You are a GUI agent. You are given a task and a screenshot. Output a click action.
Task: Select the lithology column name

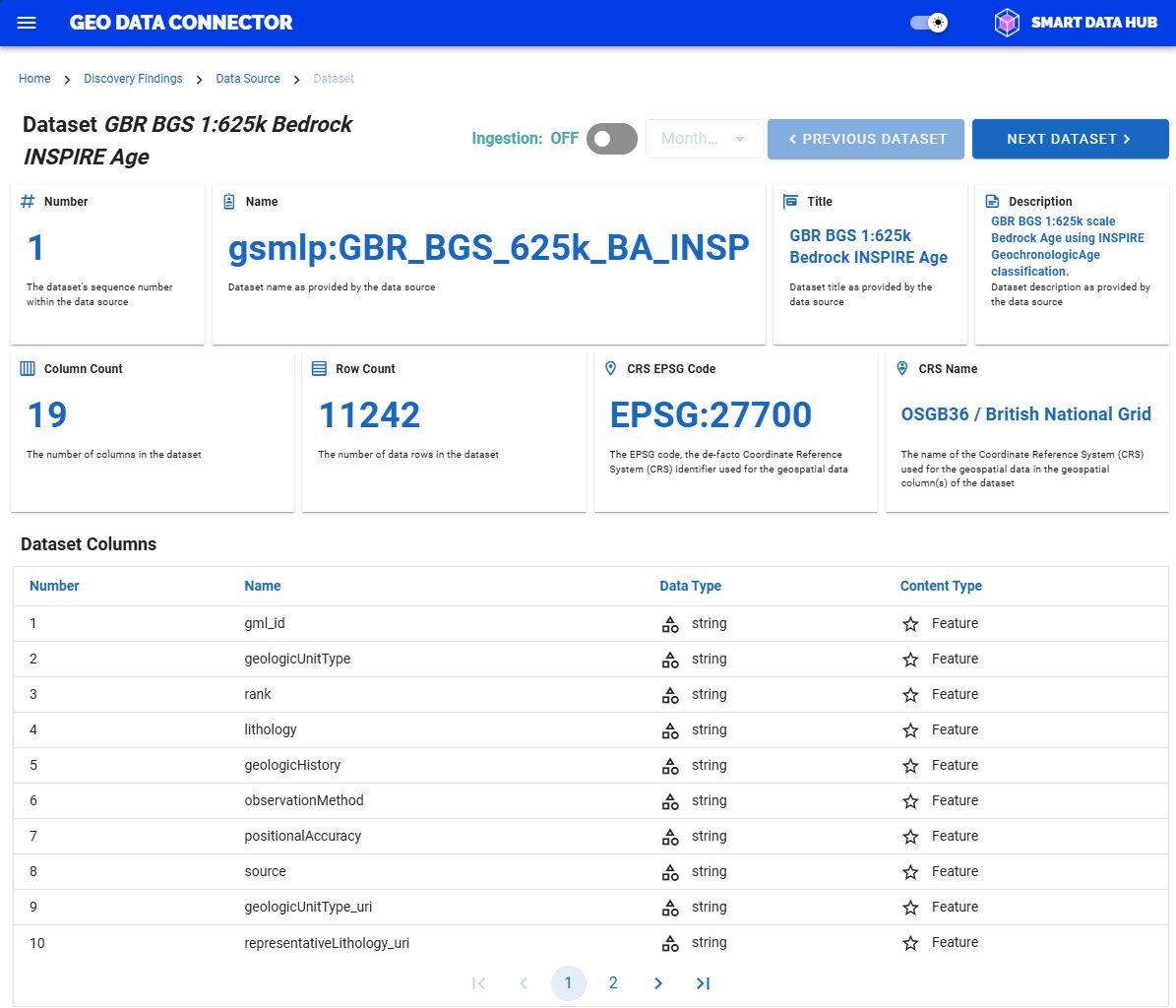pyautogui.click(x=271, y=729)
